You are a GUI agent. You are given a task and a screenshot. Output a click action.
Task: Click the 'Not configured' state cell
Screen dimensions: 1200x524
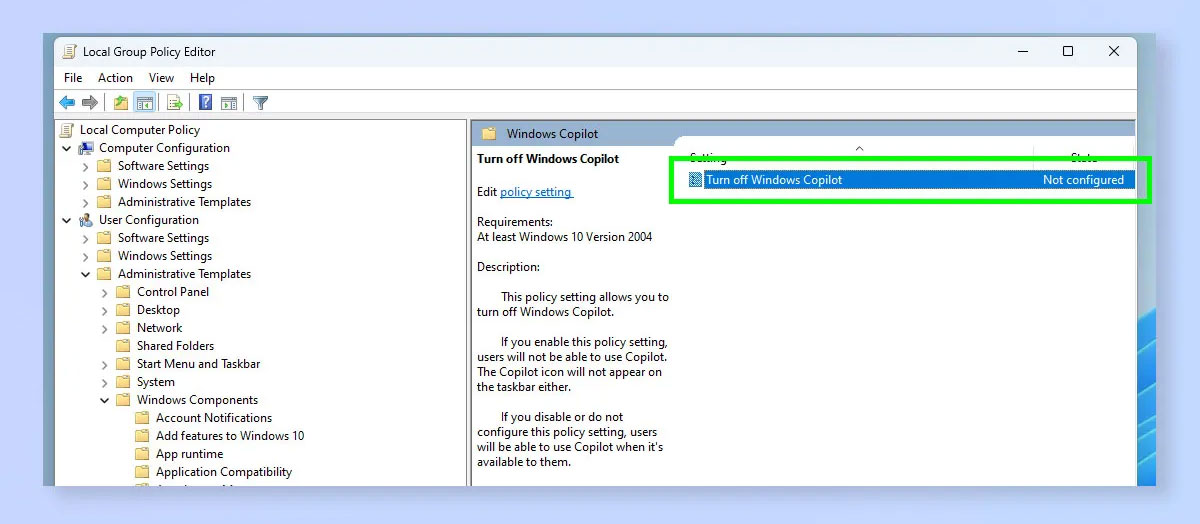(x=1083, y=180)
